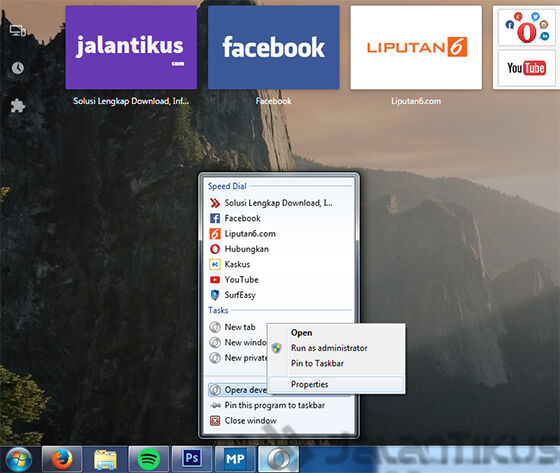
Task: Open the Windows Start button
Action: pyautogui.click(x=19, y=459)
